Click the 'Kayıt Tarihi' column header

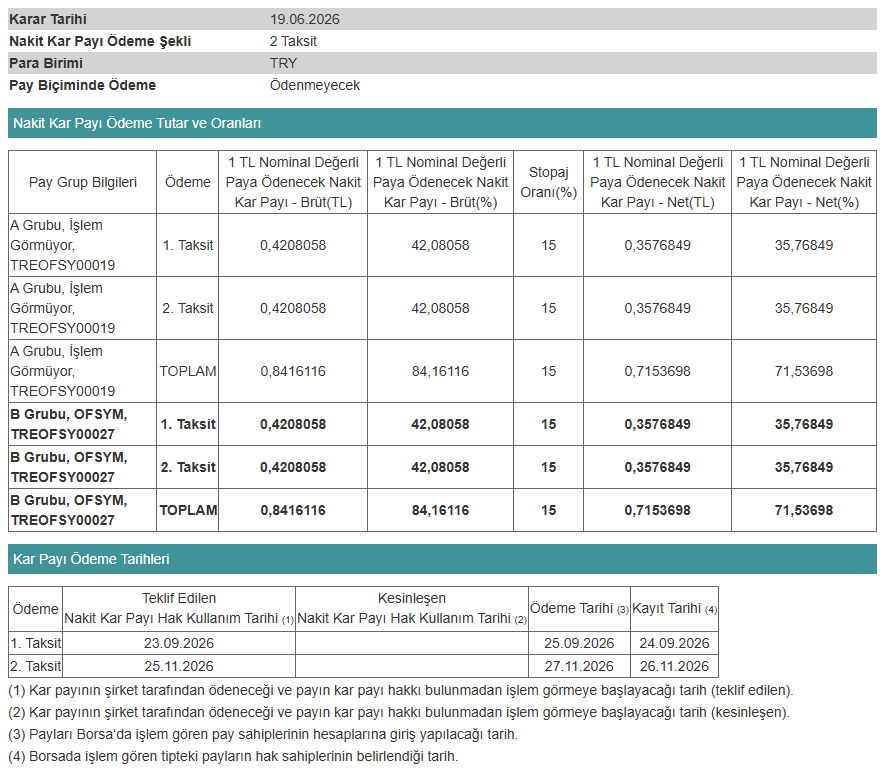click(x=674, y=609)
